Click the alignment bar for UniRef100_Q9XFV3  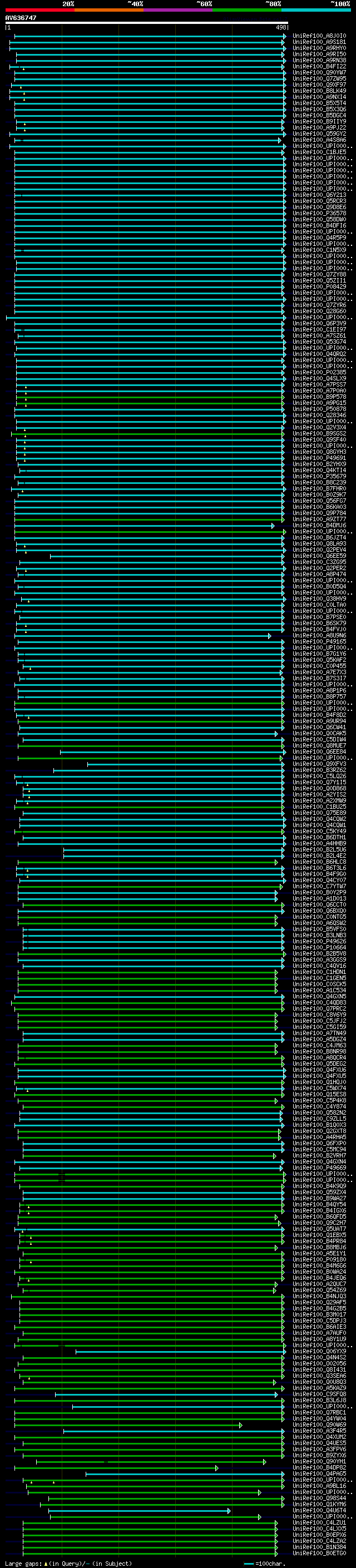(x=186, y=764)
